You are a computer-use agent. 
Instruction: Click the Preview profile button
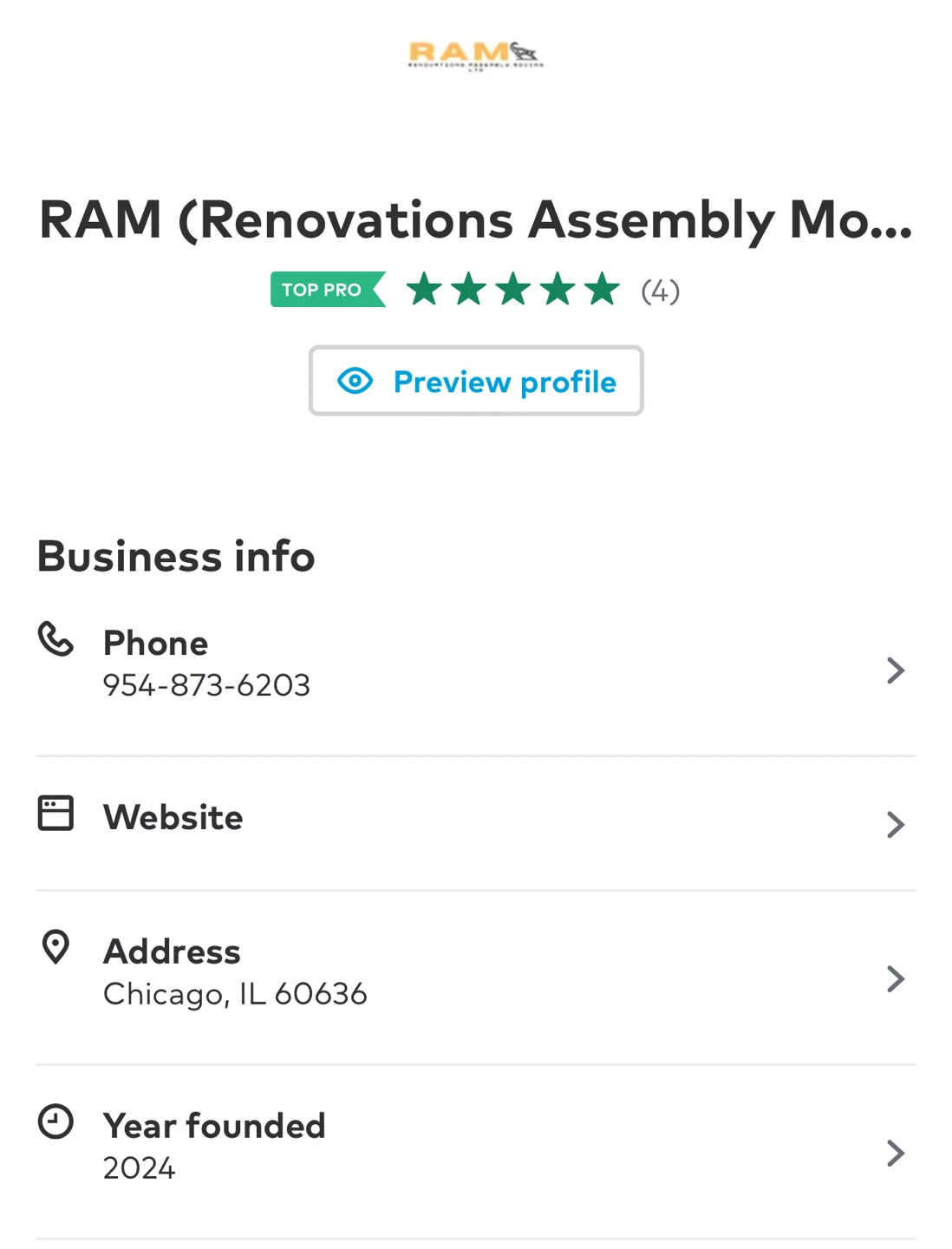point(476,381)
